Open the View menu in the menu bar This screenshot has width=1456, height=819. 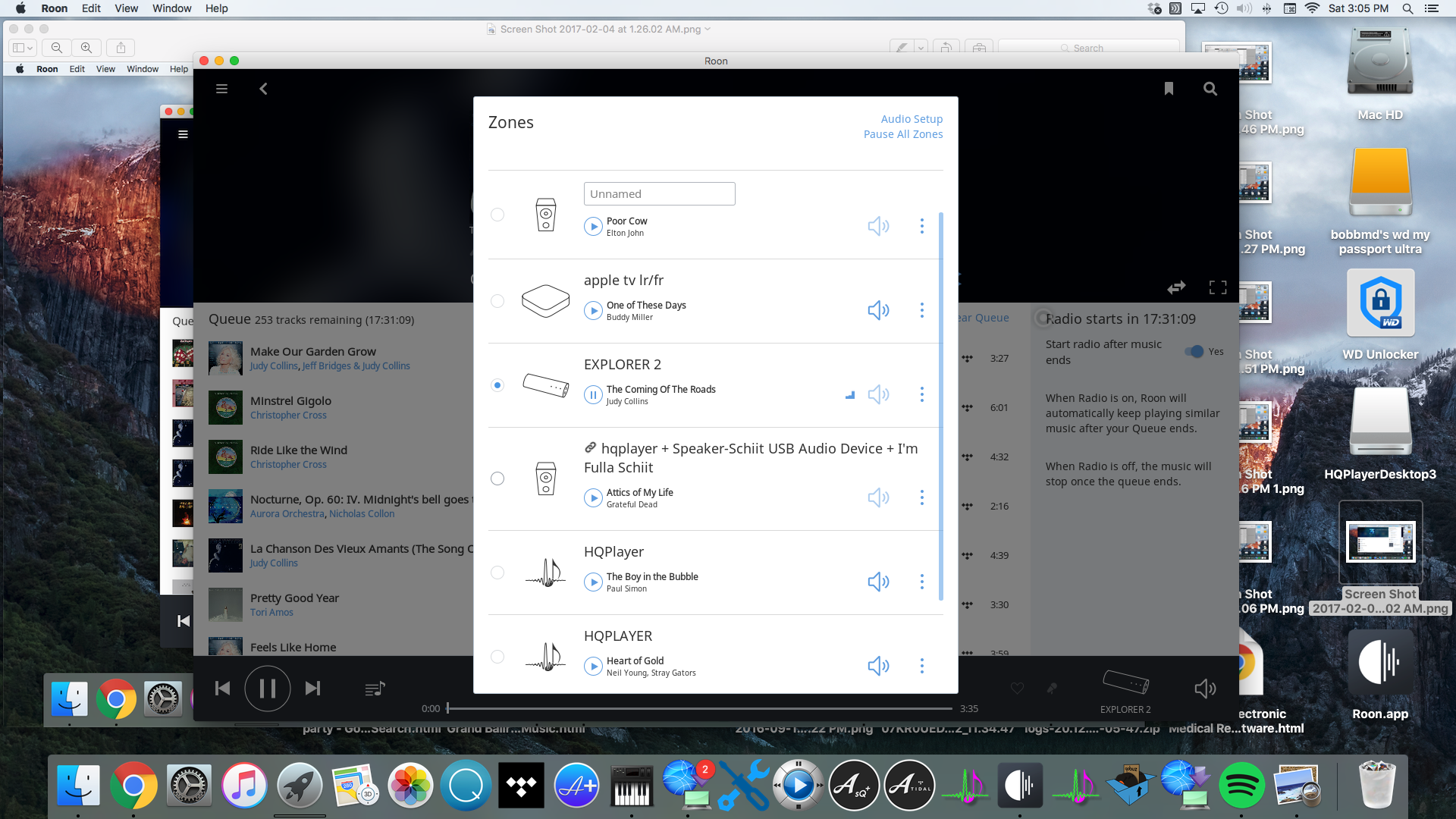(x=126, y=8)
